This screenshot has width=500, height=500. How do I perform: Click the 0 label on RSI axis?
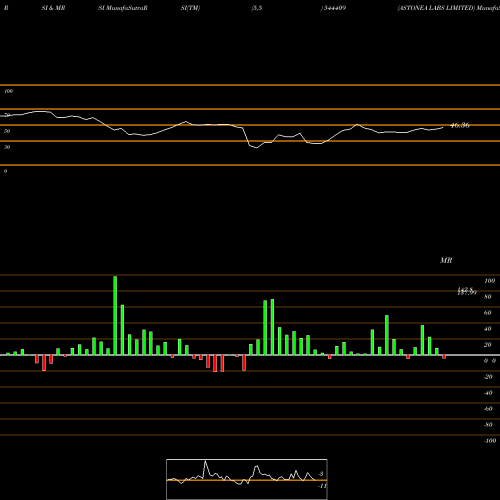pyautogui.click(x=5, y=171)
